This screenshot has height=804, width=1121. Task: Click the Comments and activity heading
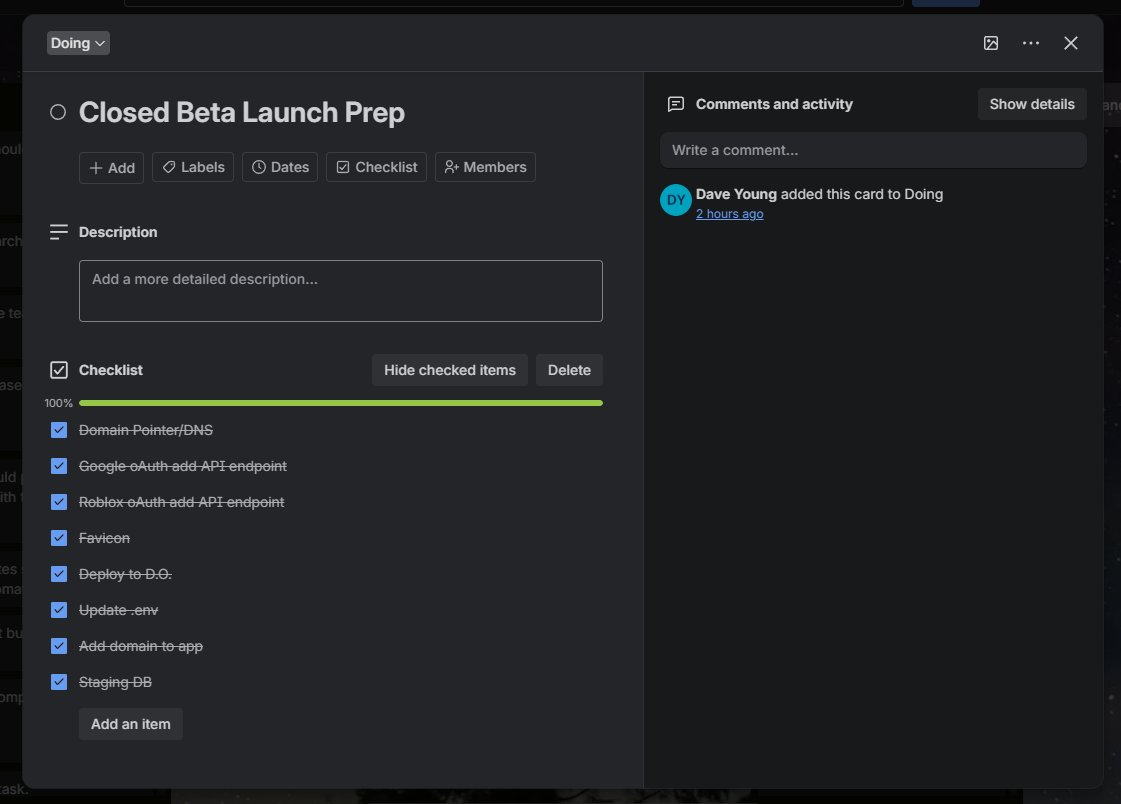(774, 104)
